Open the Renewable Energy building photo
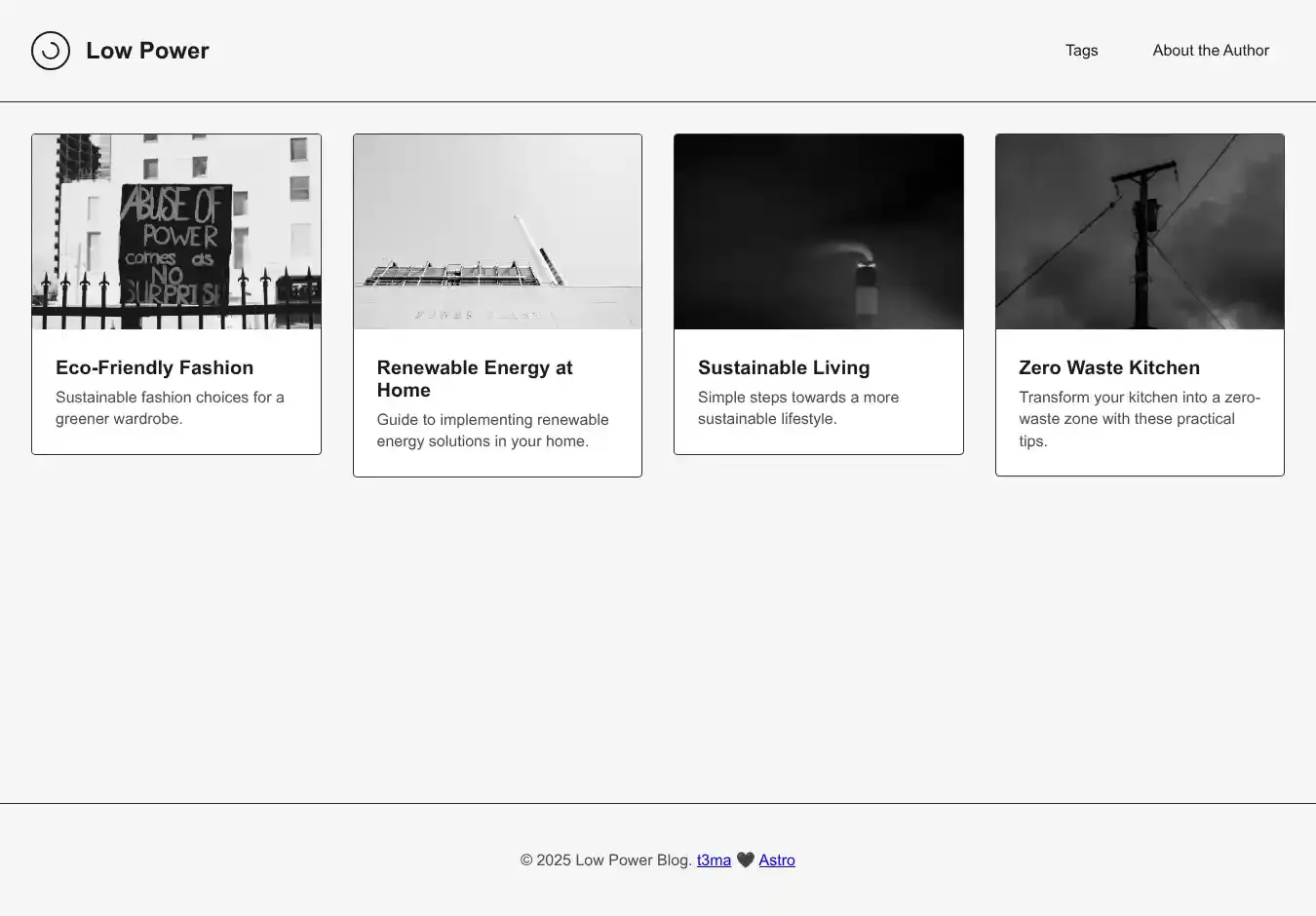 [x=497, y=232]
